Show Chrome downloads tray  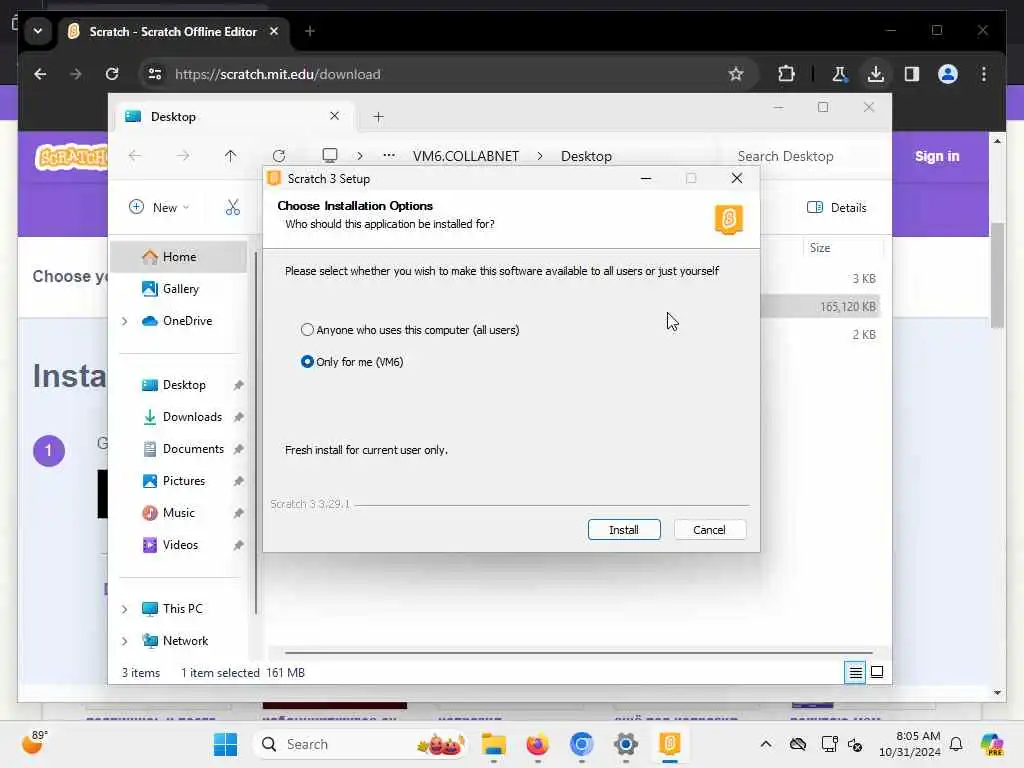(x=876, y=74)
